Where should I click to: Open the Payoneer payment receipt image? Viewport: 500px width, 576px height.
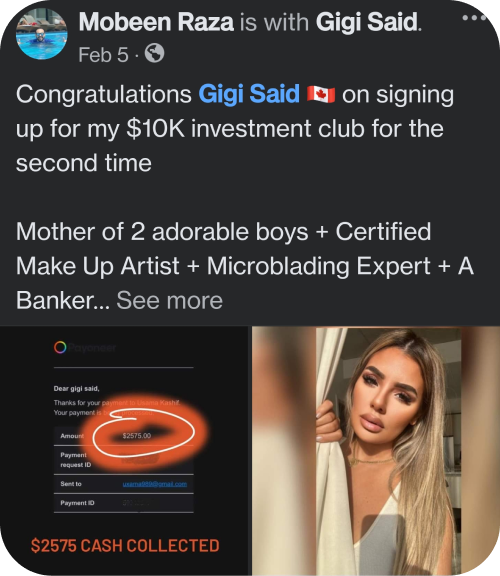(x=124, y=450)
